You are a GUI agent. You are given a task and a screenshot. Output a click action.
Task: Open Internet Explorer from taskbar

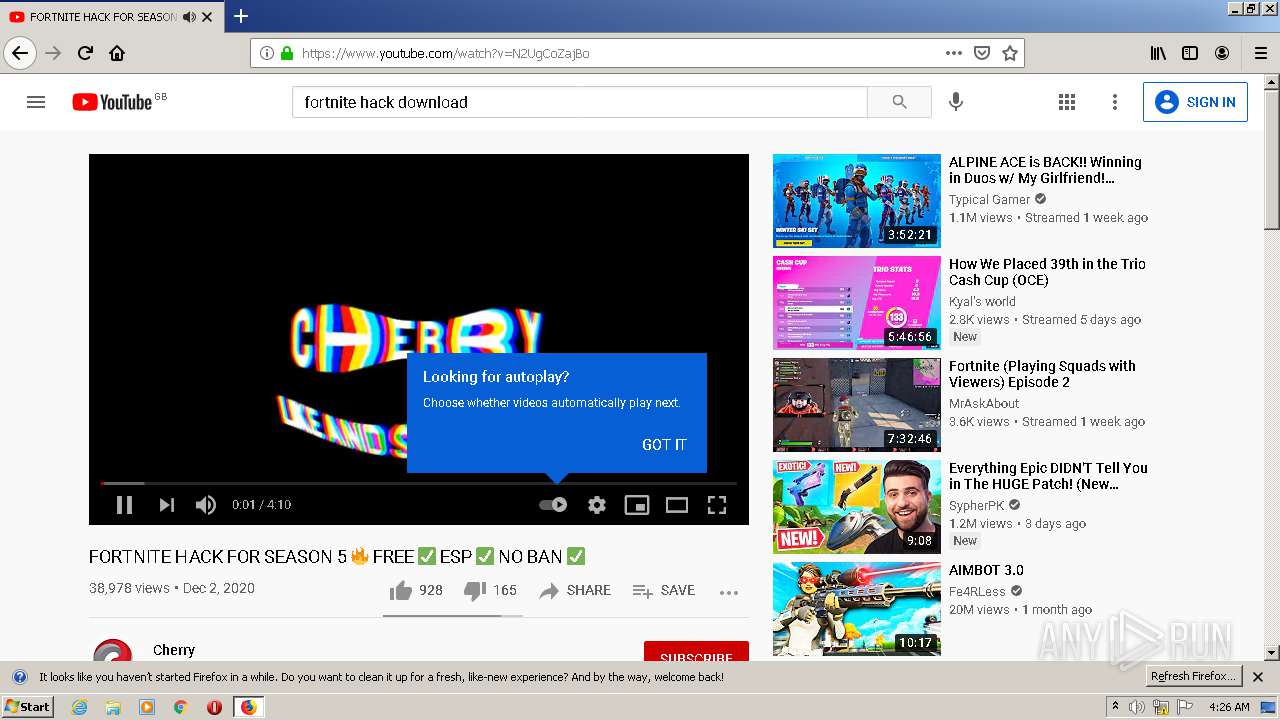tap(79, 707)
